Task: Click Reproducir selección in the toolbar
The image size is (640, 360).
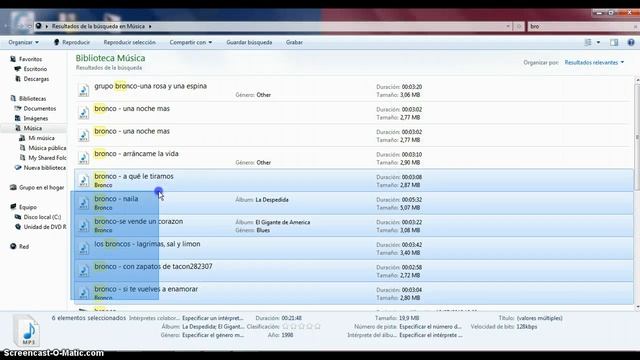Action: click(129, 42)
